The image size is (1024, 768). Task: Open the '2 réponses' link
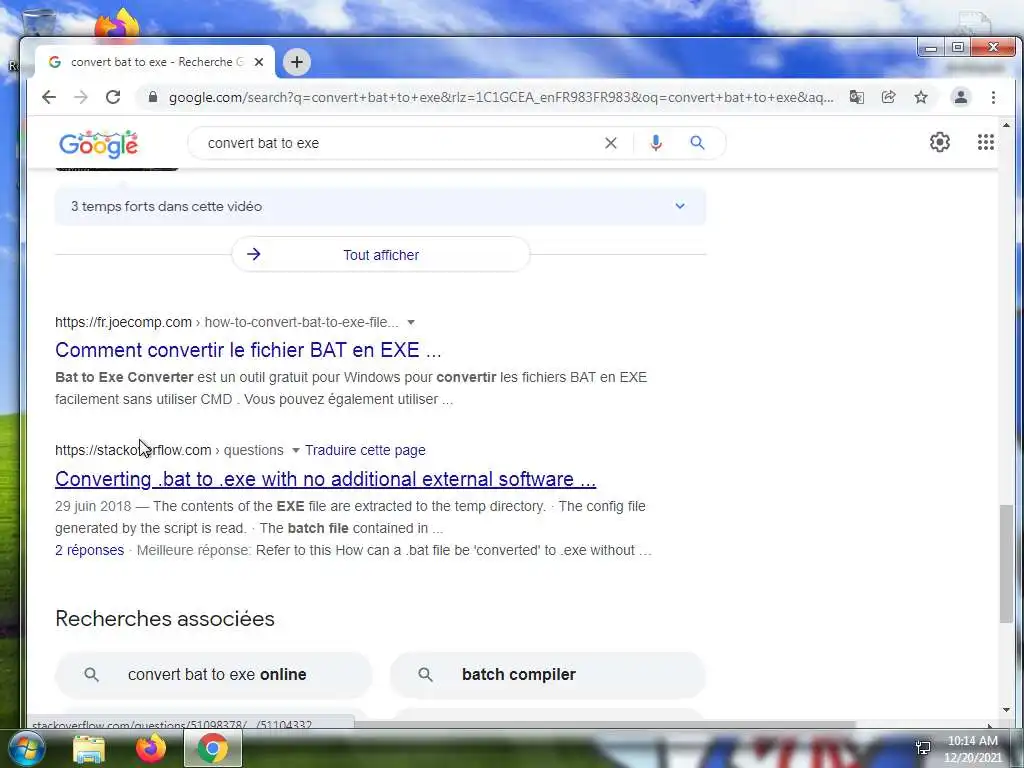(x=89, y=551)
